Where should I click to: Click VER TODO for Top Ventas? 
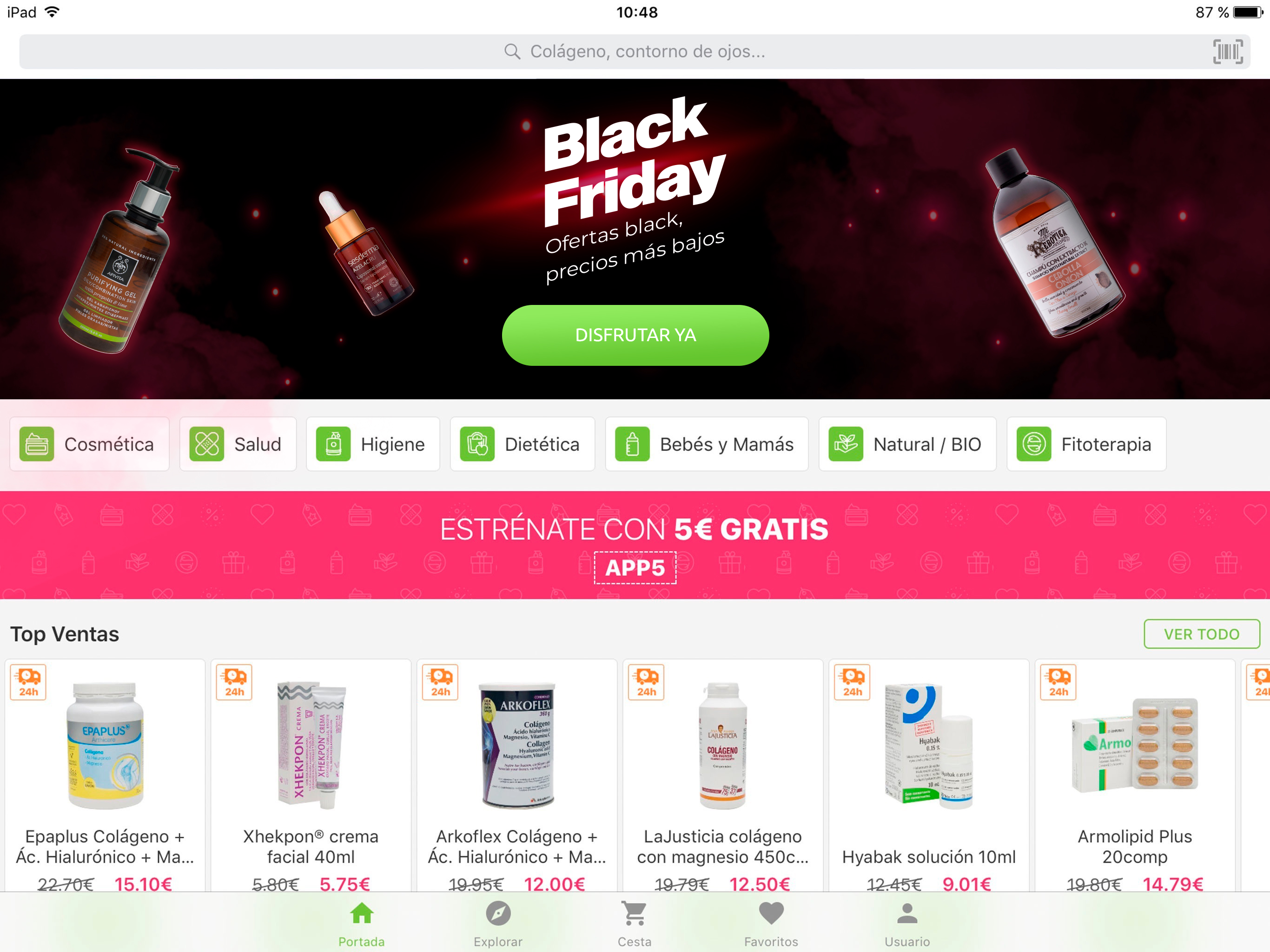tap(1201, 634)
